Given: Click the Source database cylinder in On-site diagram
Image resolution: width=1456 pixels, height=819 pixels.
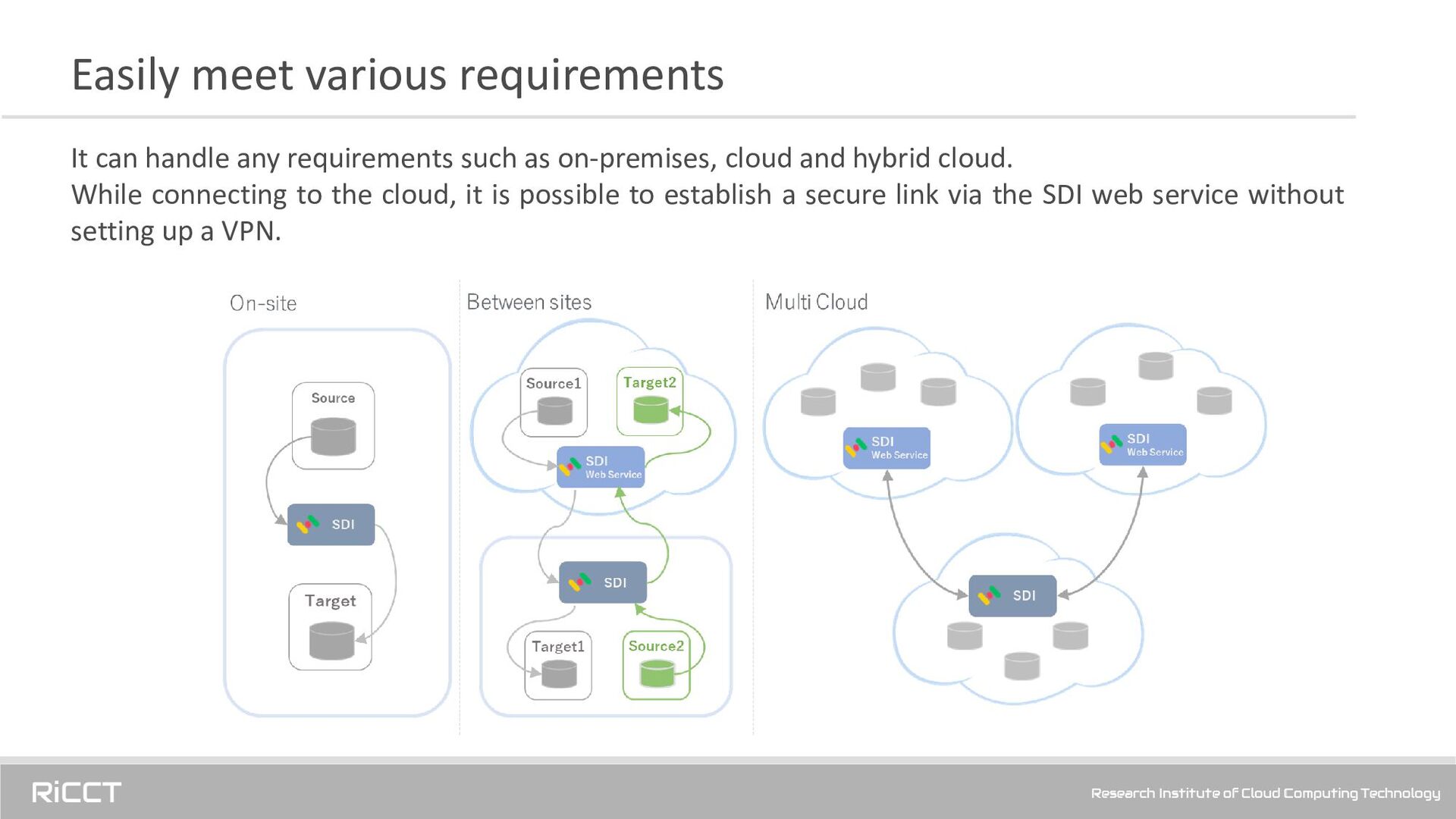Looking at the screenshot, I should 333,437.
